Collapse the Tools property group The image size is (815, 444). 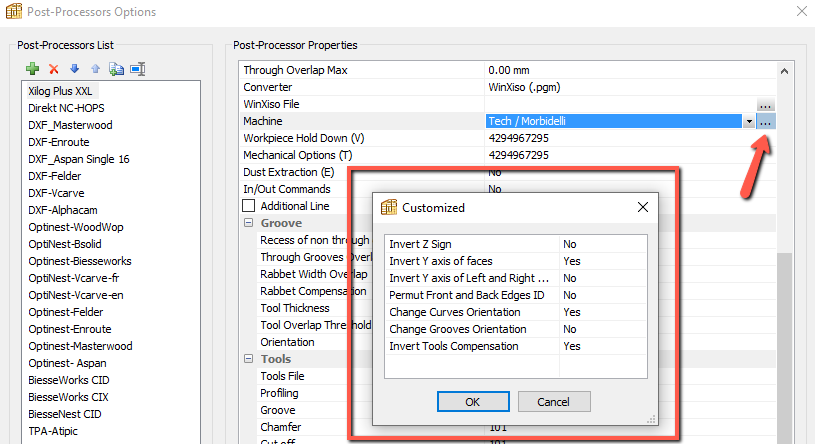click(x=248, y=359)
